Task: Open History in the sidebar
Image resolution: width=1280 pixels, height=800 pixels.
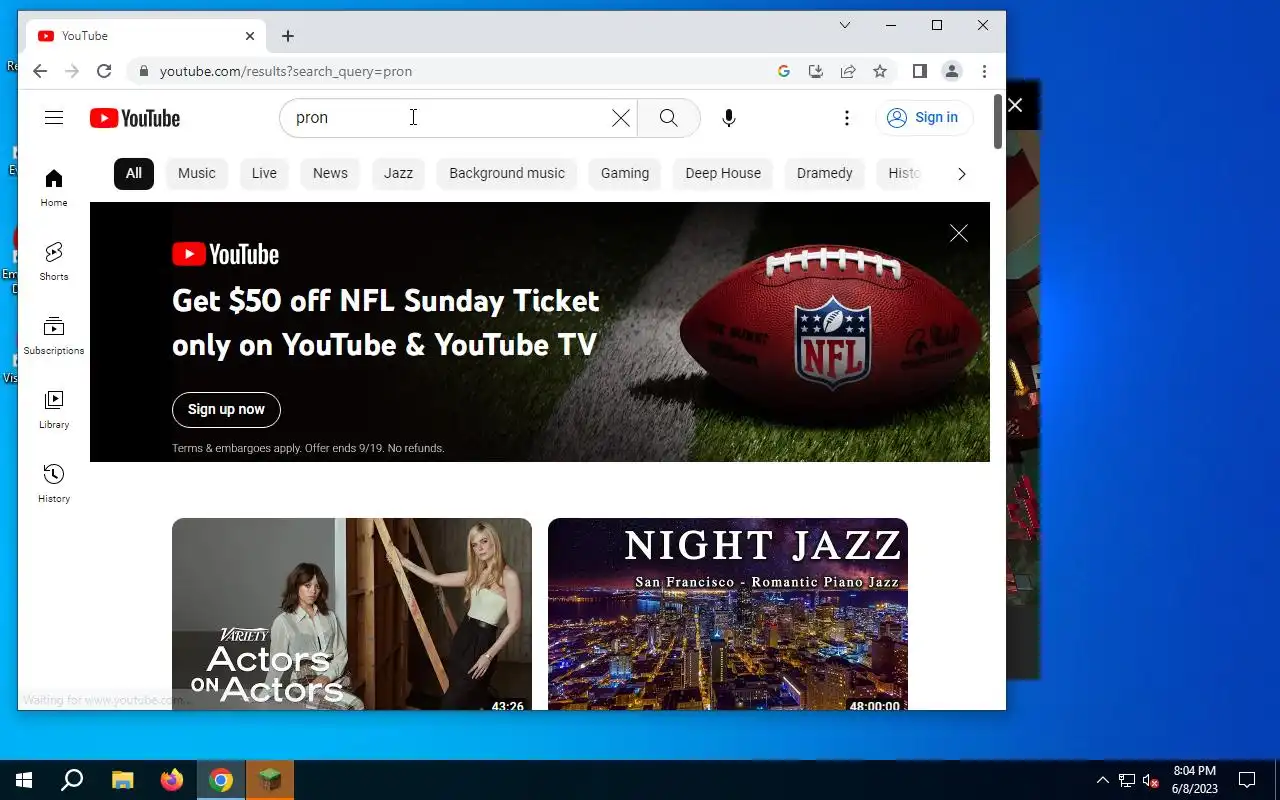Action: 54,483
